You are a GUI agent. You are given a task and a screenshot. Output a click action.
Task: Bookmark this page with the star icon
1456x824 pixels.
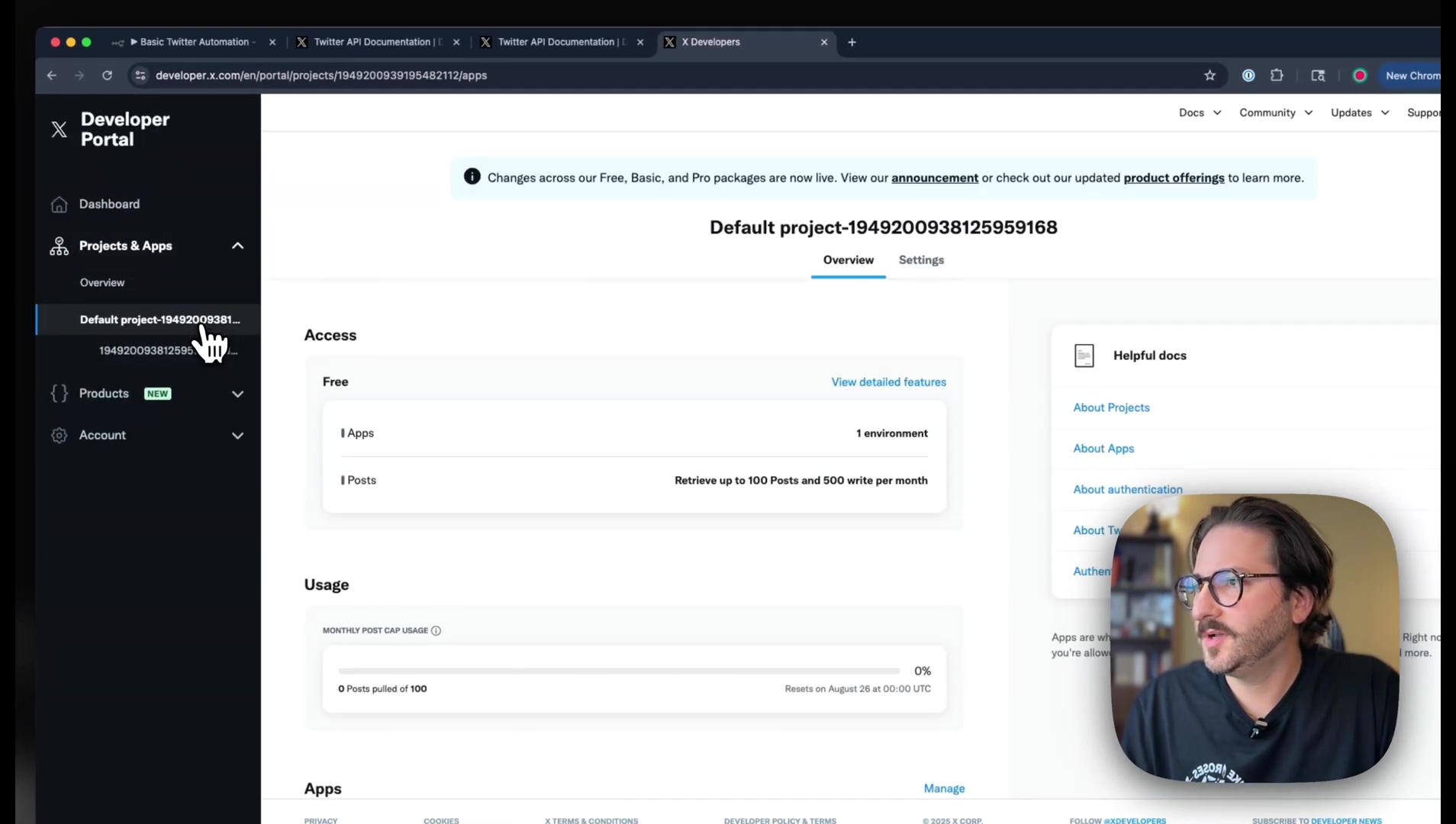point(1210,76)
